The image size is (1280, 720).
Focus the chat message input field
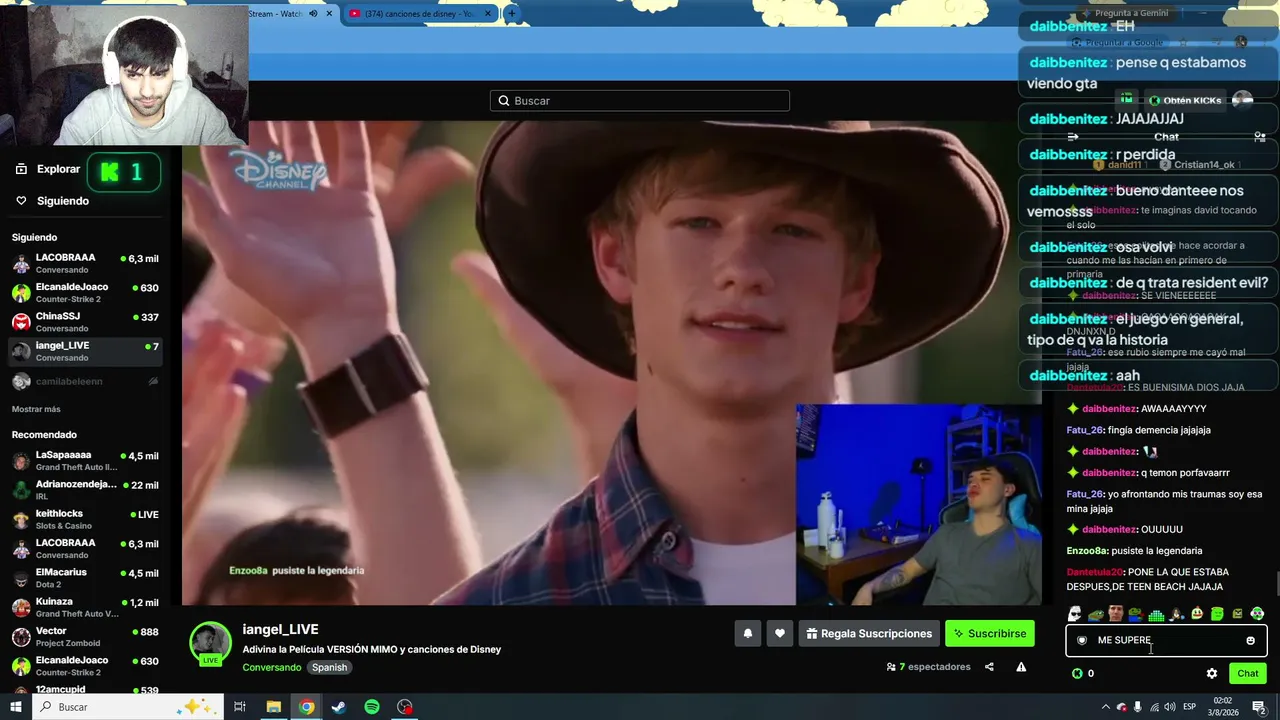point(1166,640)
